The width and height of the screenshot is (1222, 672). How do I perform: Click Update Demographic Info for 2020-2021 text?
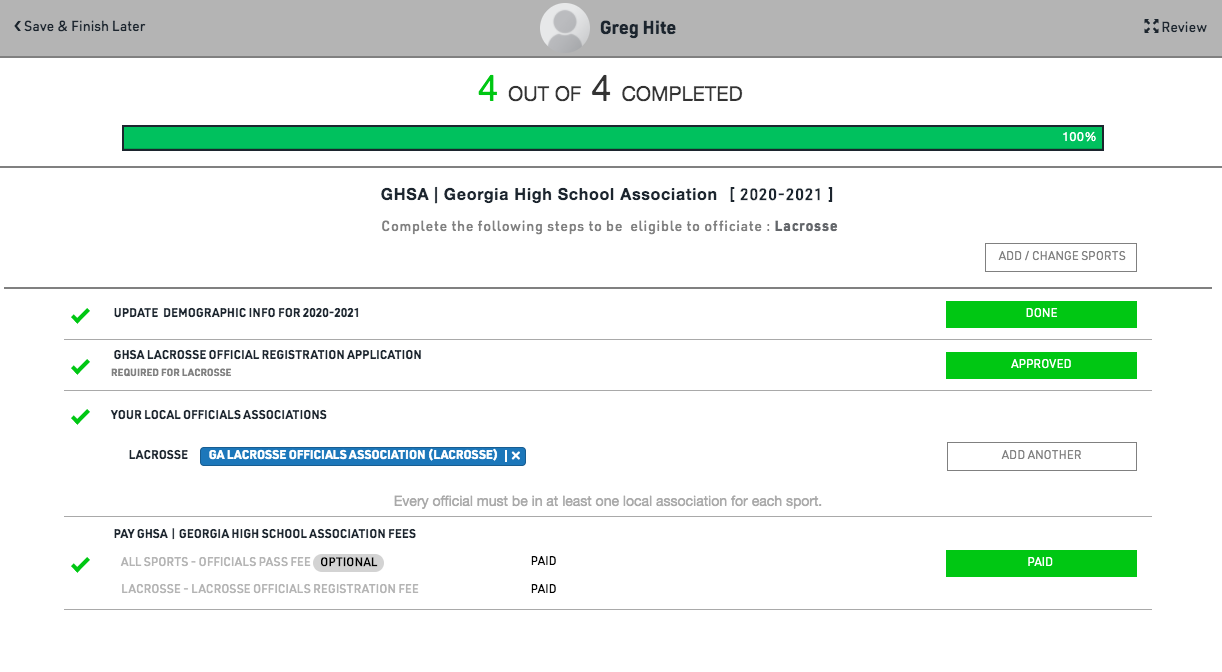pyautogui.click(x=237, y=313)
